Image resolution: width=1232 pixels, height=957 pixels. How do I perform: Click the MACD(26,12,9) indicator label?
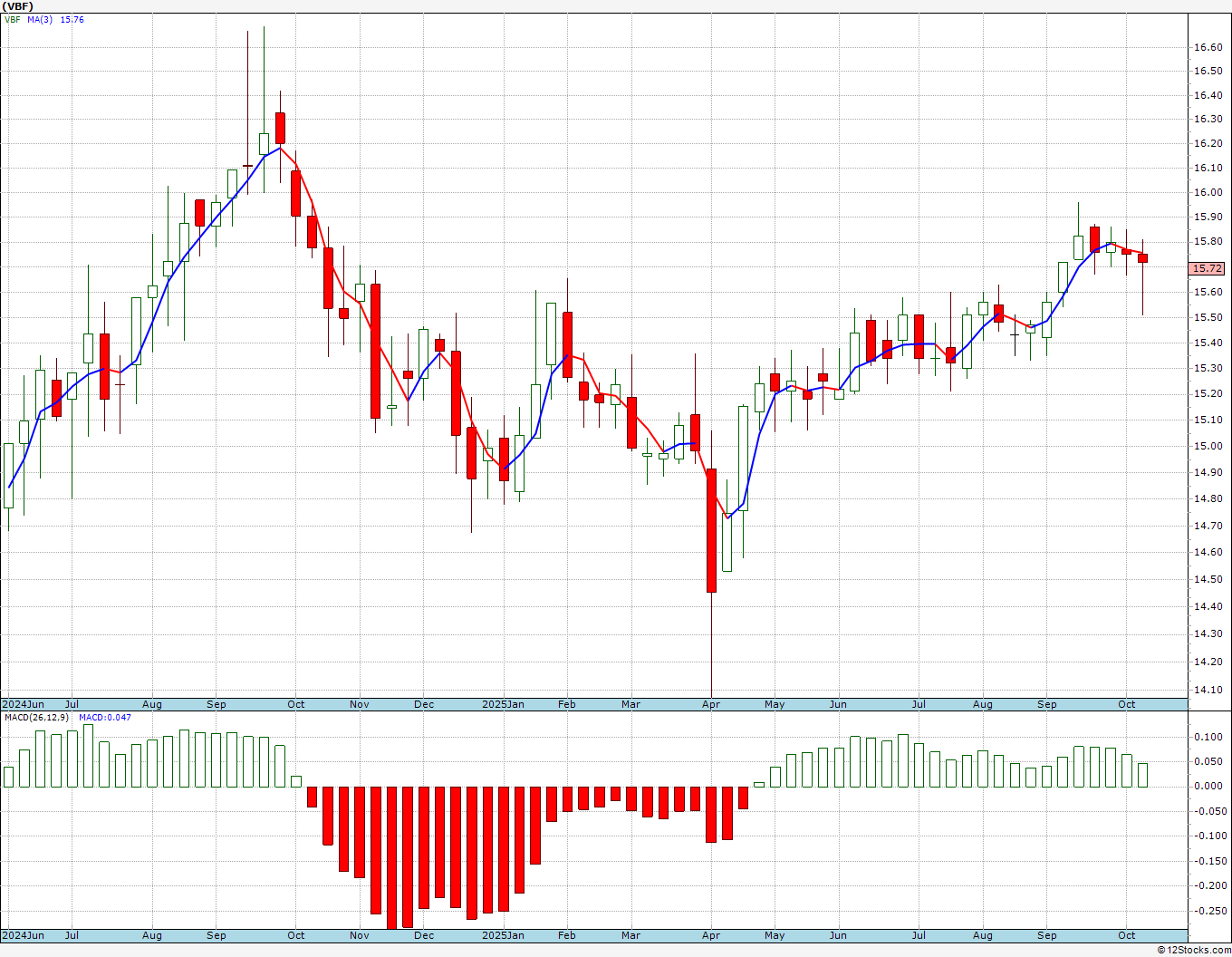38,718
